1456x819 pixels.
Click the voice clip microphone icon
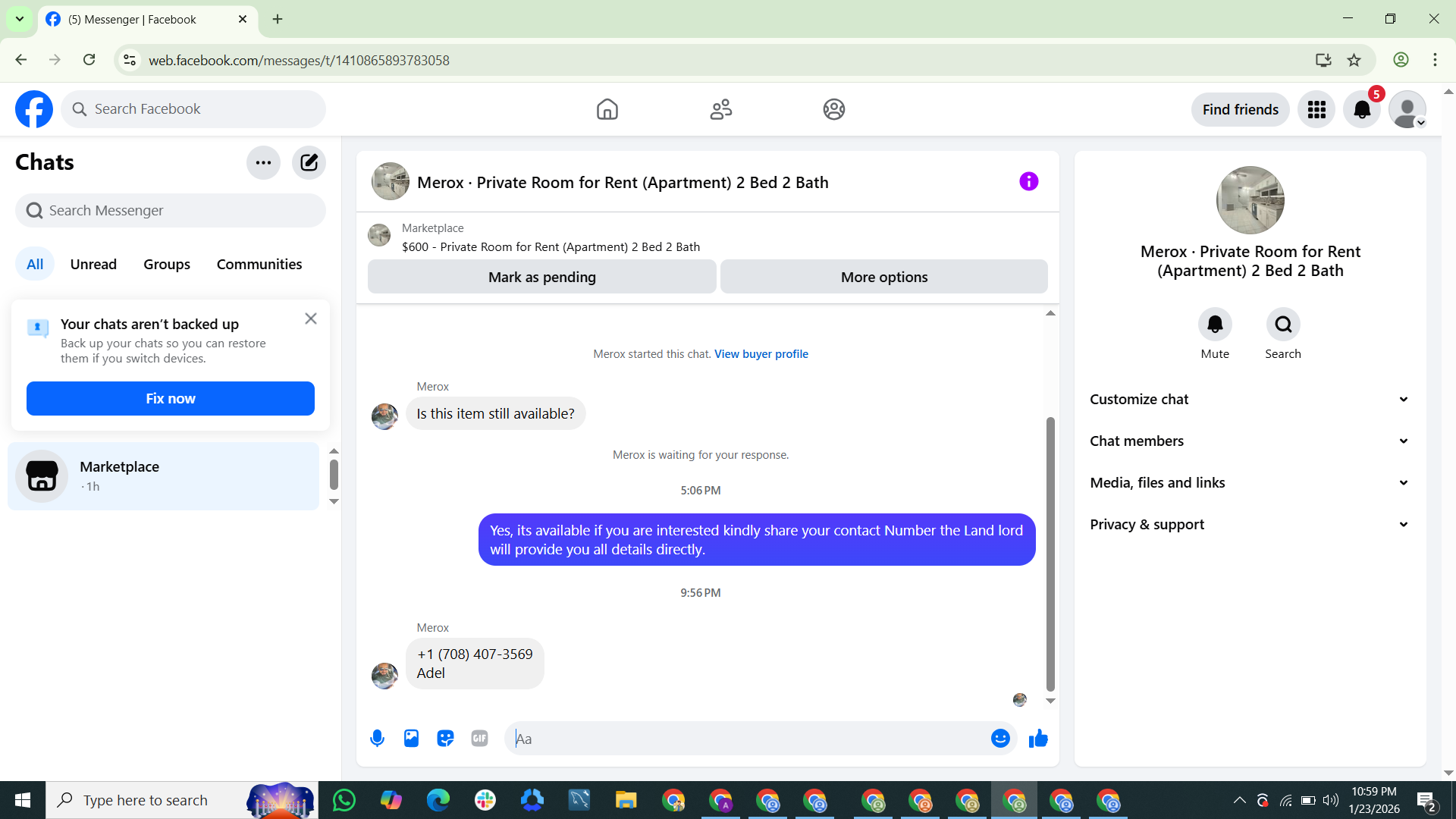(x=377, y=738)
